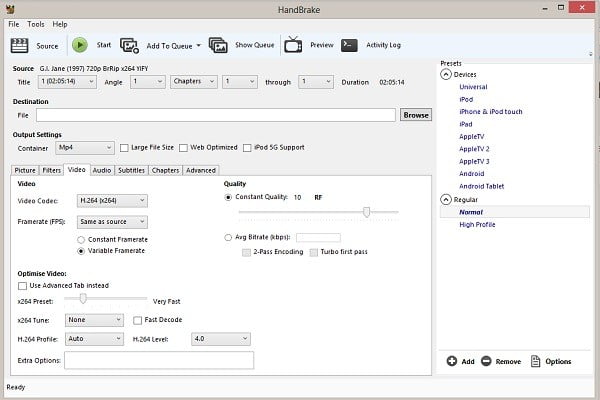600x400 pixels.
Task: Click the Browse button for destination
Action: (415, 115)
